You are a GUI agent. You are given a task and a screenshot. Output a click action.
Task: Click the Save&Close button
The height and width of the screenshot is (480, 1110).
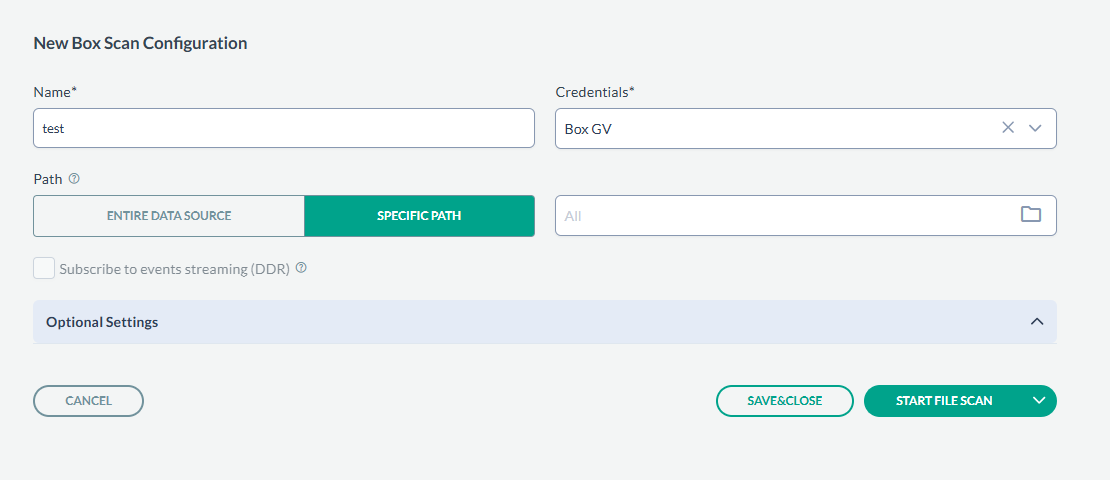784,401
